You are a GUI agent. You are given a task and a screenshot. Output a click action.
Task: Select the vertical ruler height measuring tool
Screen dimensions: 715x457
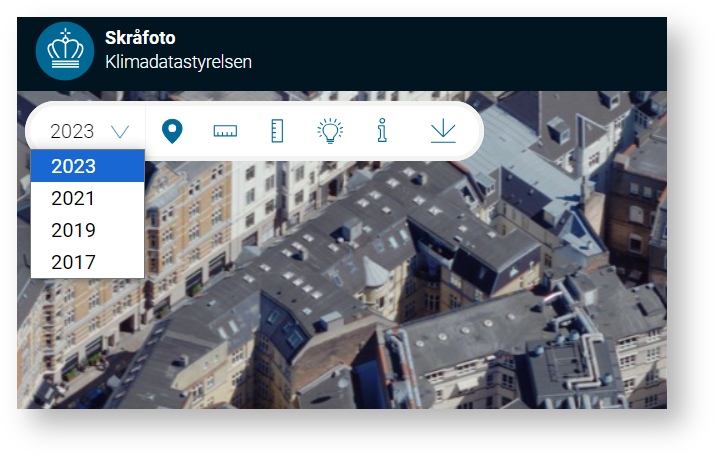(x=277, y=131)
